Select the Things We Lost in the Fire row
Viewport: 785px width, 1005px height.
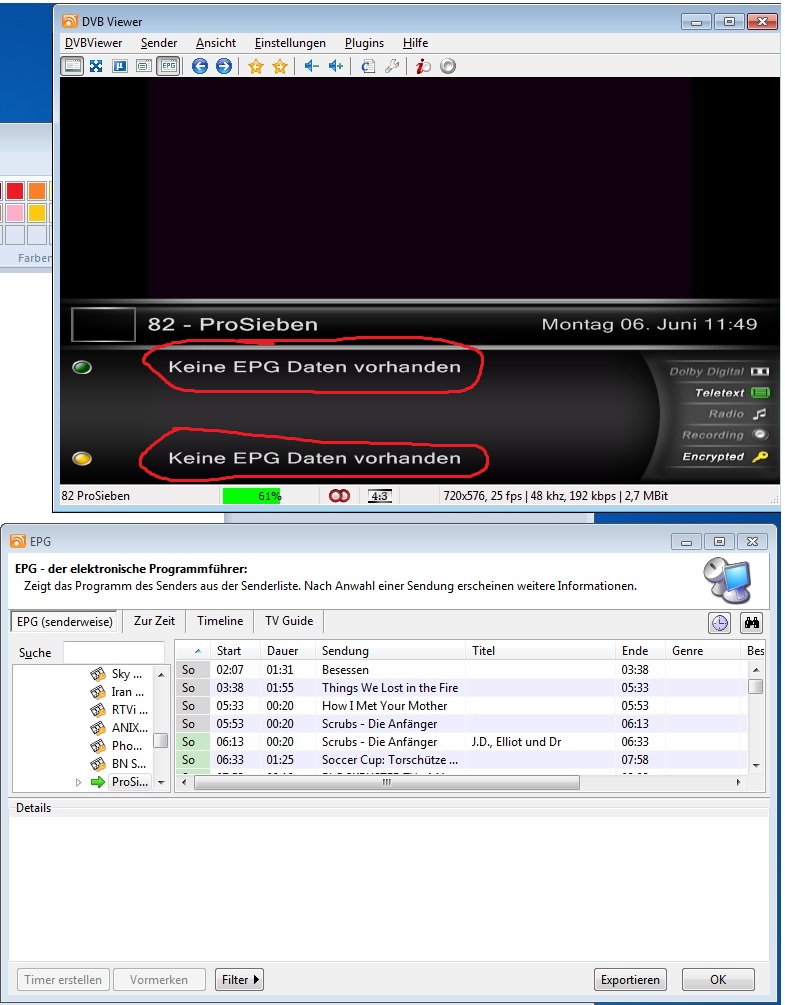coord(461,688)
